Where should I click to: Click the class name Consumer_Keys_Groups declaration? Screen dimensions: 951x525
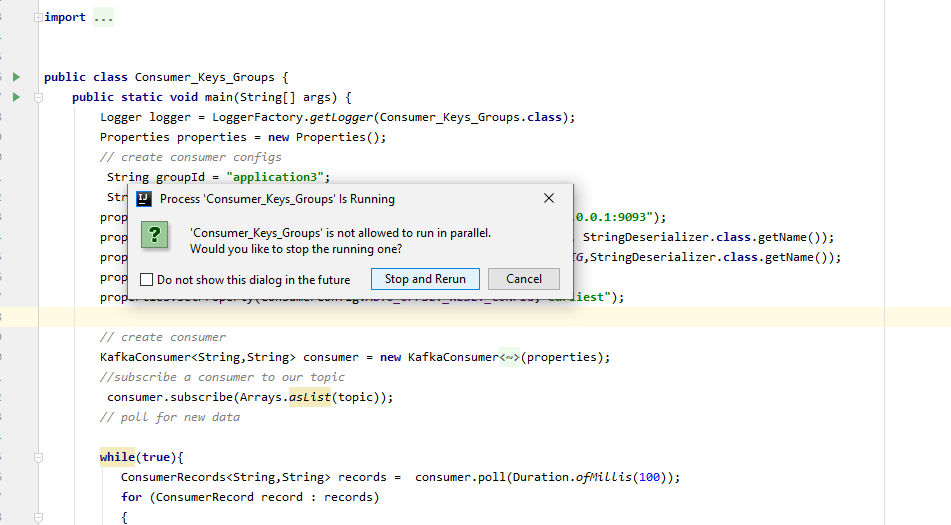[x=204, y=77]
